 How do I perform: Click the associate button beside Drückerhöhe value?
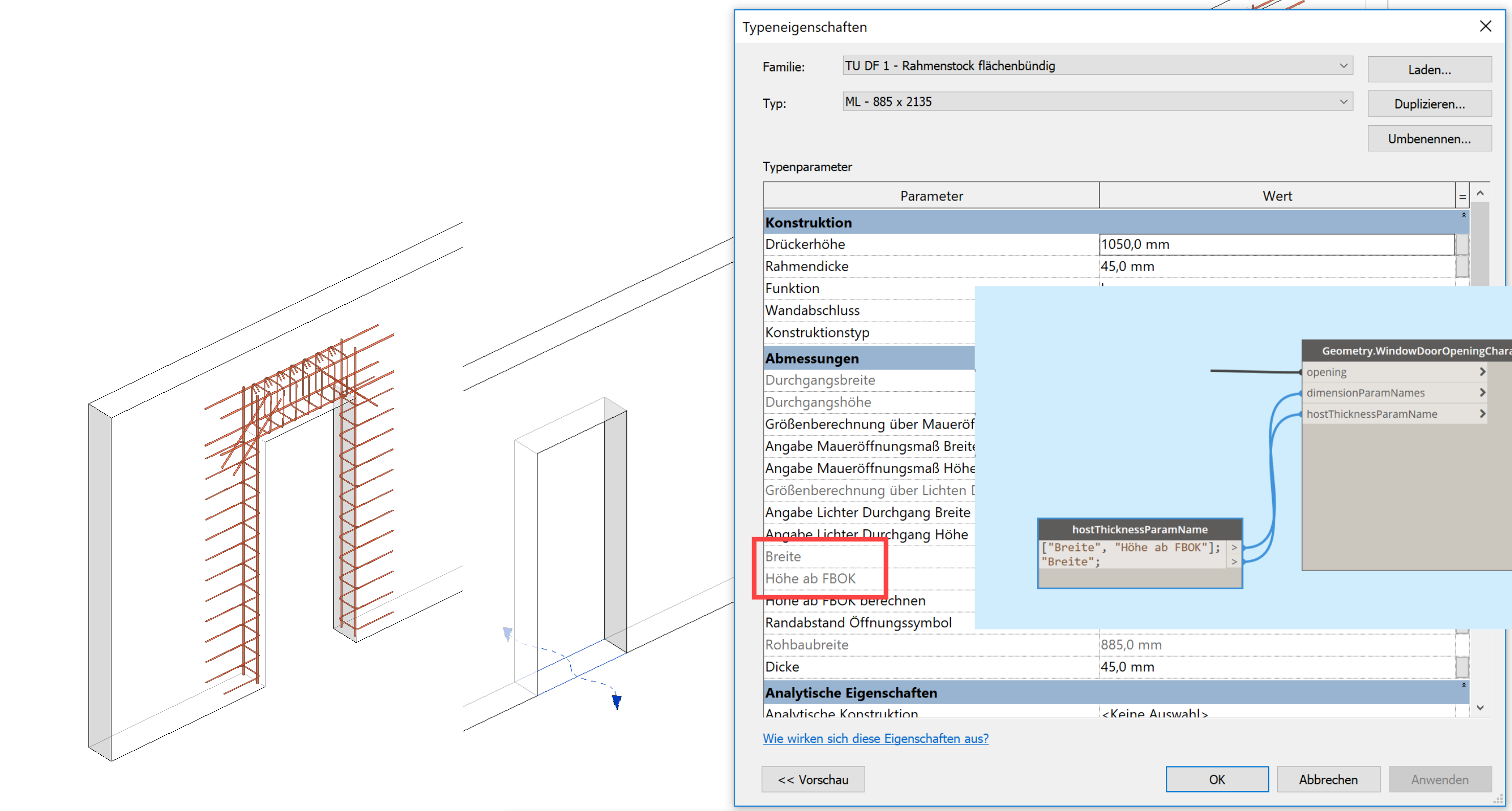(1461, 244)
